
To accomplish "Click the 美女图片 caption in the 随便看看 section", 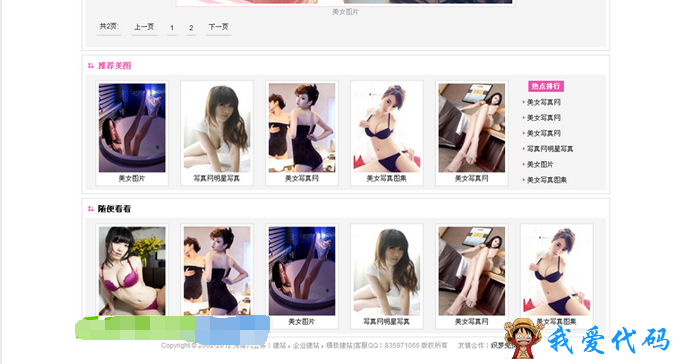I will coord(302,322).
